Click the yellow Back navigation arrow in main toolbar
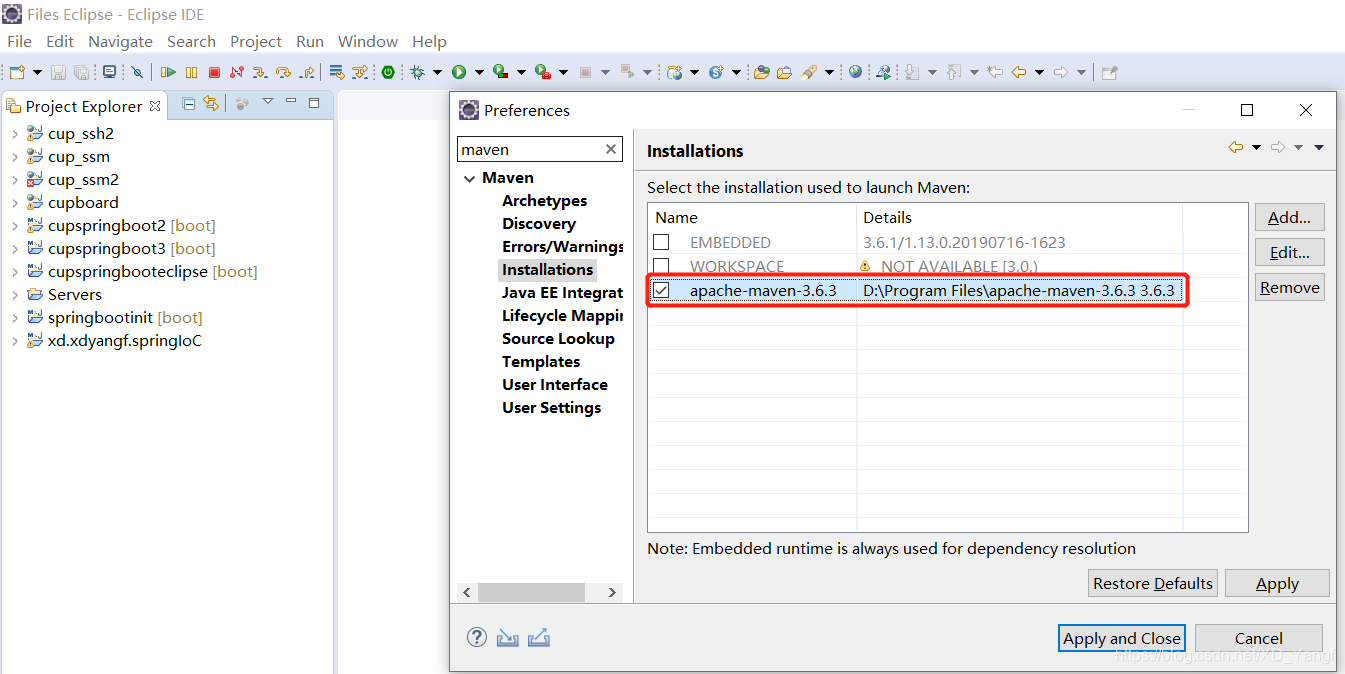 (x=1019, y=72)
